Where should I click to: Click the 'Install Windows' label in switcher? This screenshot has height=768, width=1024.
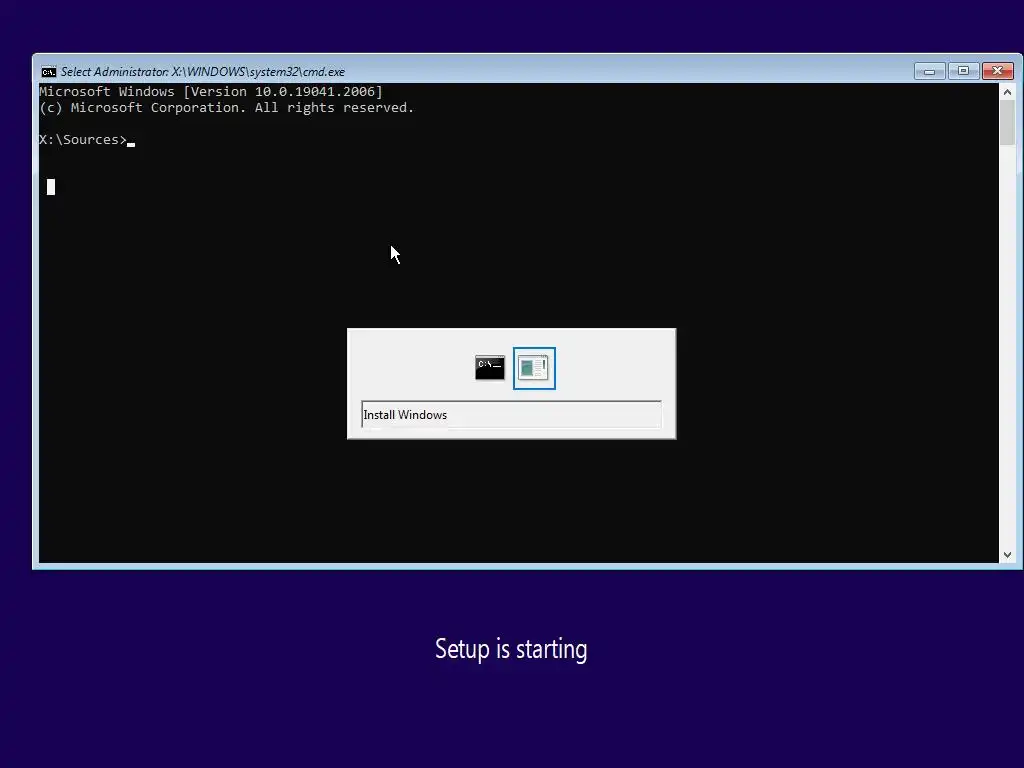[x=405, y=415]
